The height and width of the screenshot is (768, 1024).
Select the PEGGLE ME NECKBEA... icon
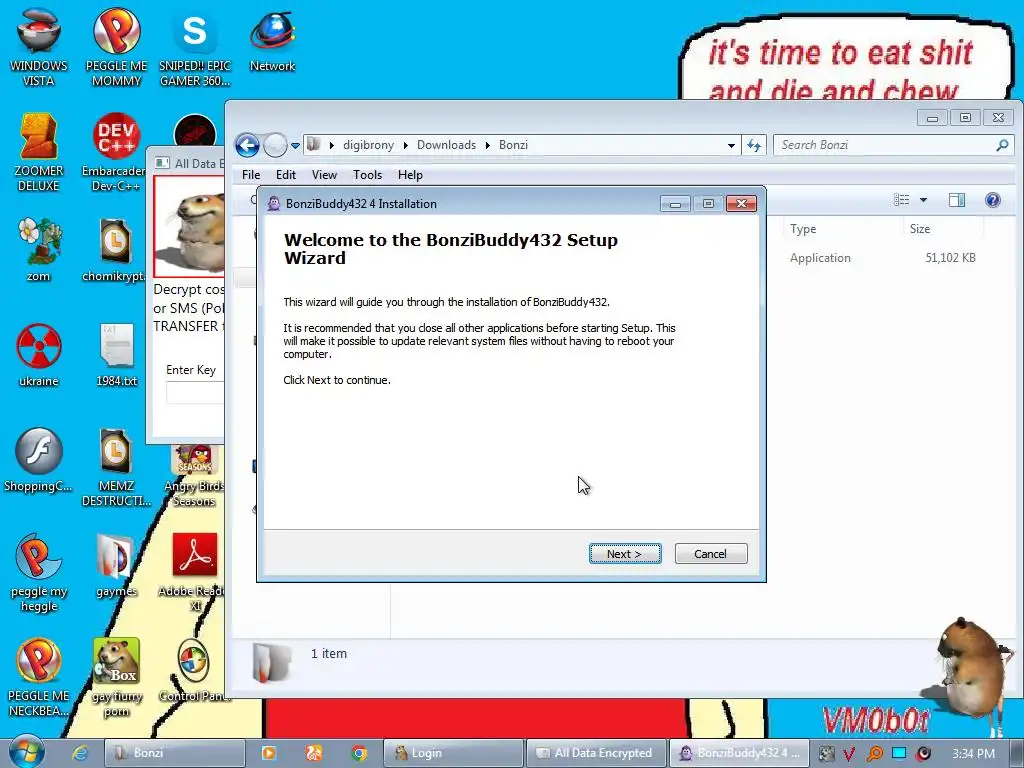point(39,677)
